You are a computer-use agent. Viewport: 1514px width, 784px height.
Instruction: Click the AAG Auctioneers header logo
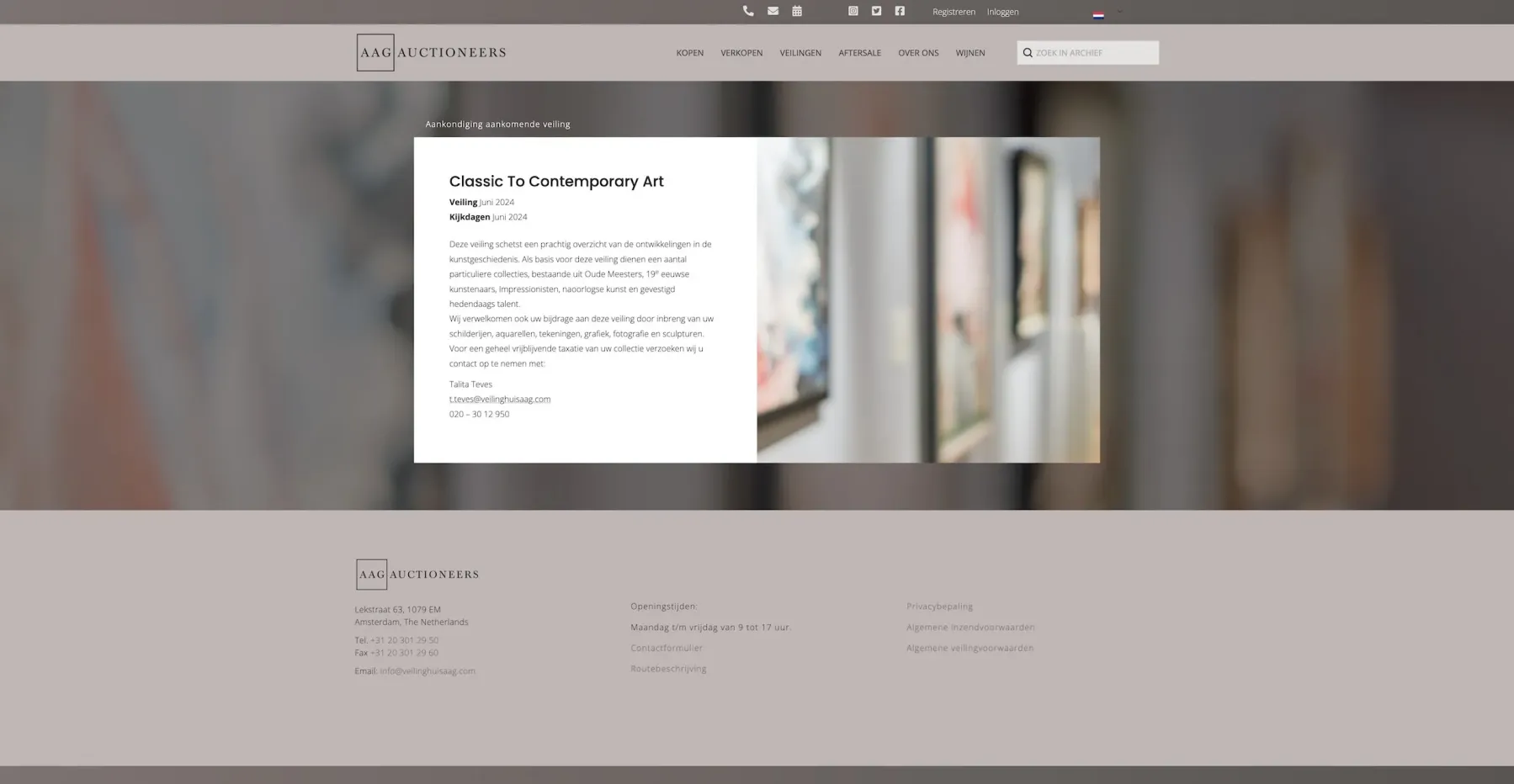coord(431,52)
